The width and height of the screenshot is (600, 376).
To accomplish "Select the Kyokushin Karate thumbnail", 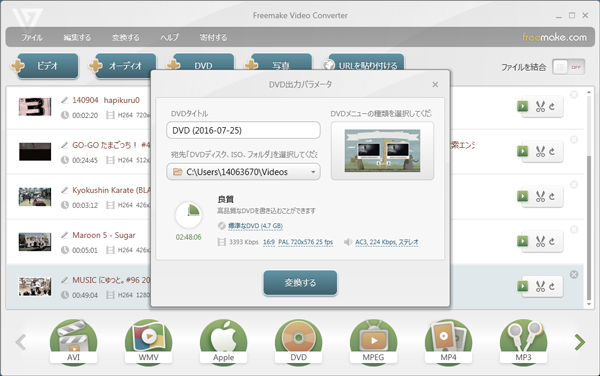I will [35, 197].
